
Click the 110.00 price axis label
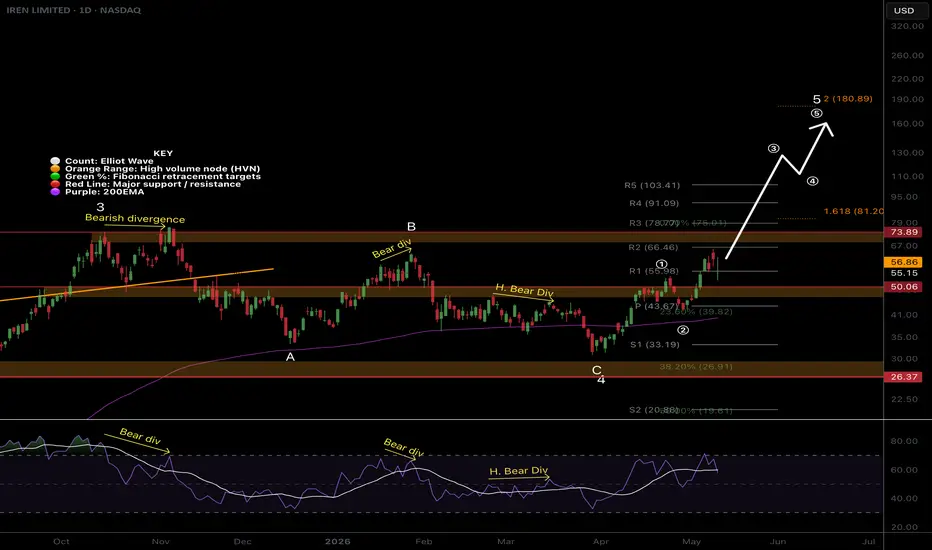point(907,177)
